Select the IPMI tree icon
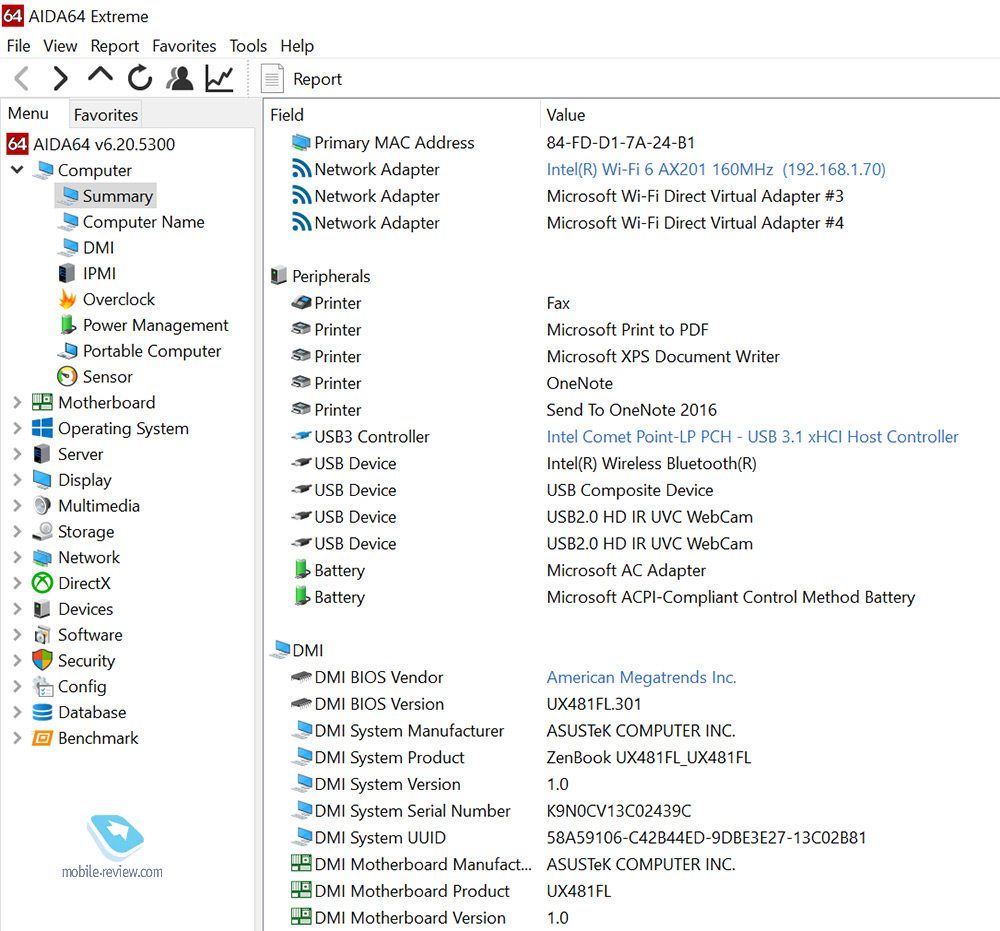This screenshot has width=1000, height=931. pyautogui.click(x=66, y=274)
